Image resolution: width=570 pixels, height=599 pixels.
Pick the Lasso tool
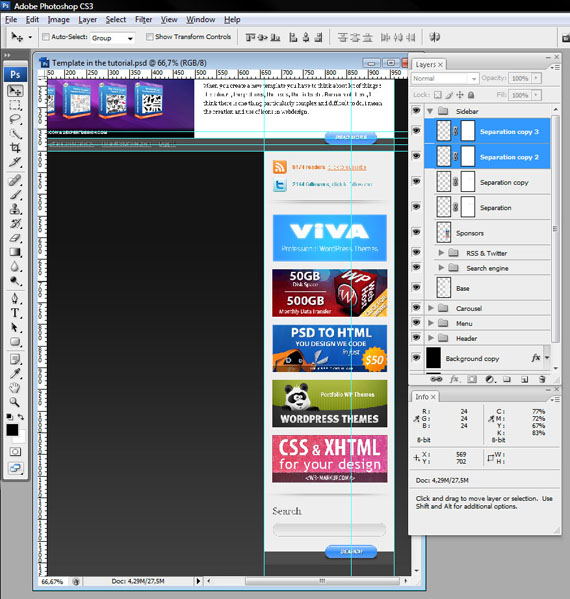[15, 119]
